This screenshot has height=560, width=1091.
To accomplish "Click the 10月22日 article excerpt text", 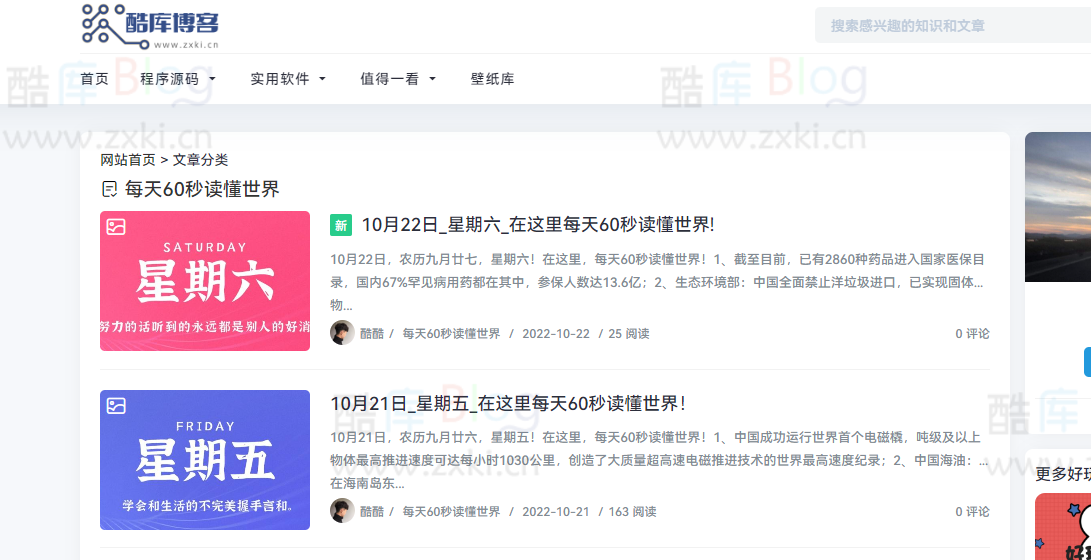I will point(658,282).
